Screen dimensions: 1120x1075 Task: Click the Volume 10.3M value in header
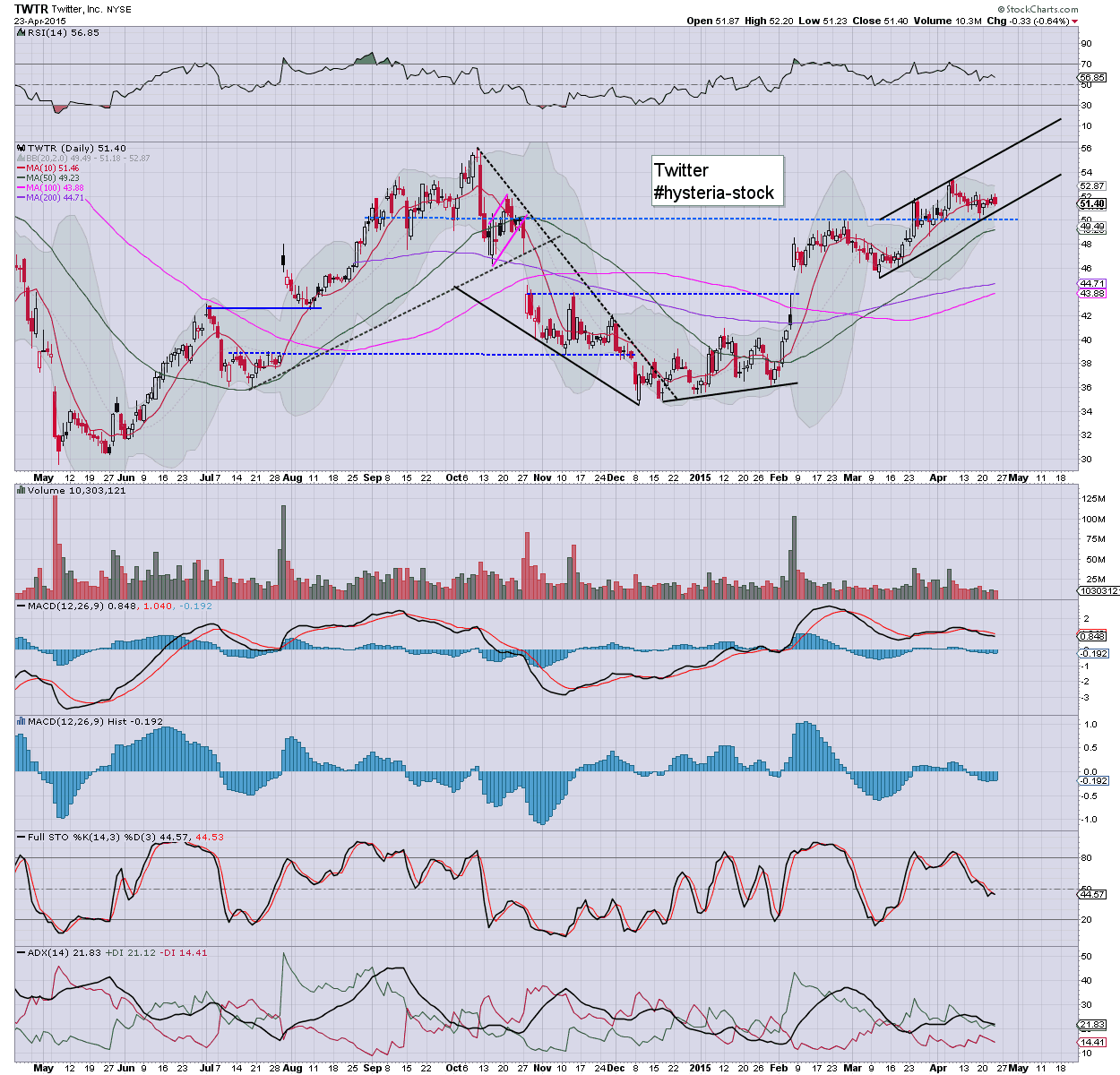click(948, 21)
